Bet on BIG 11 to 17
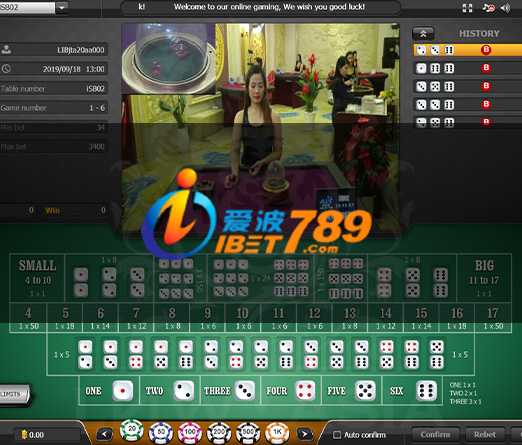 click(x=484, y=278)
